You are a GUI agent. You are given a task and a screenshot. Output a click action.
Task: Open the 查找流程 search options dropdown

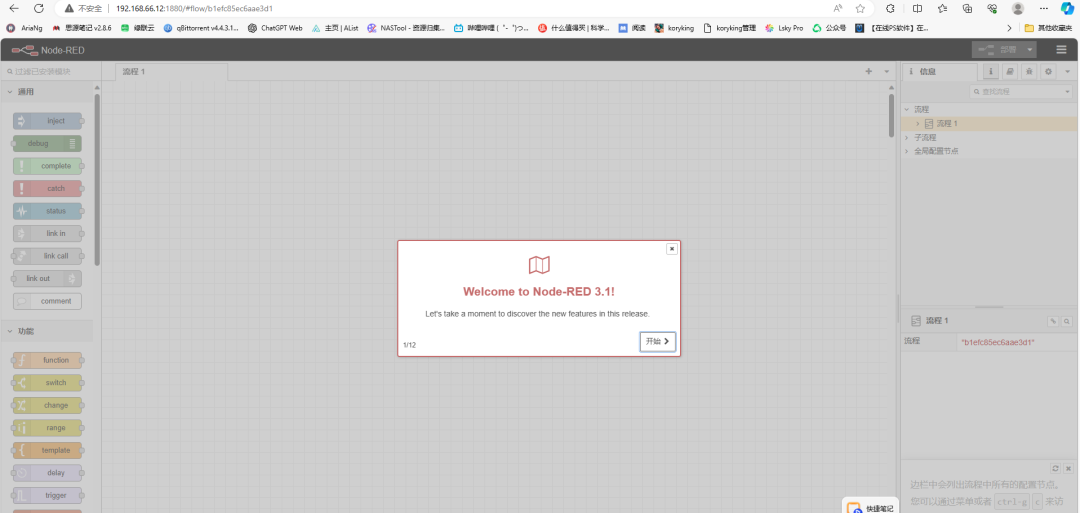(x=1068, y=92)
